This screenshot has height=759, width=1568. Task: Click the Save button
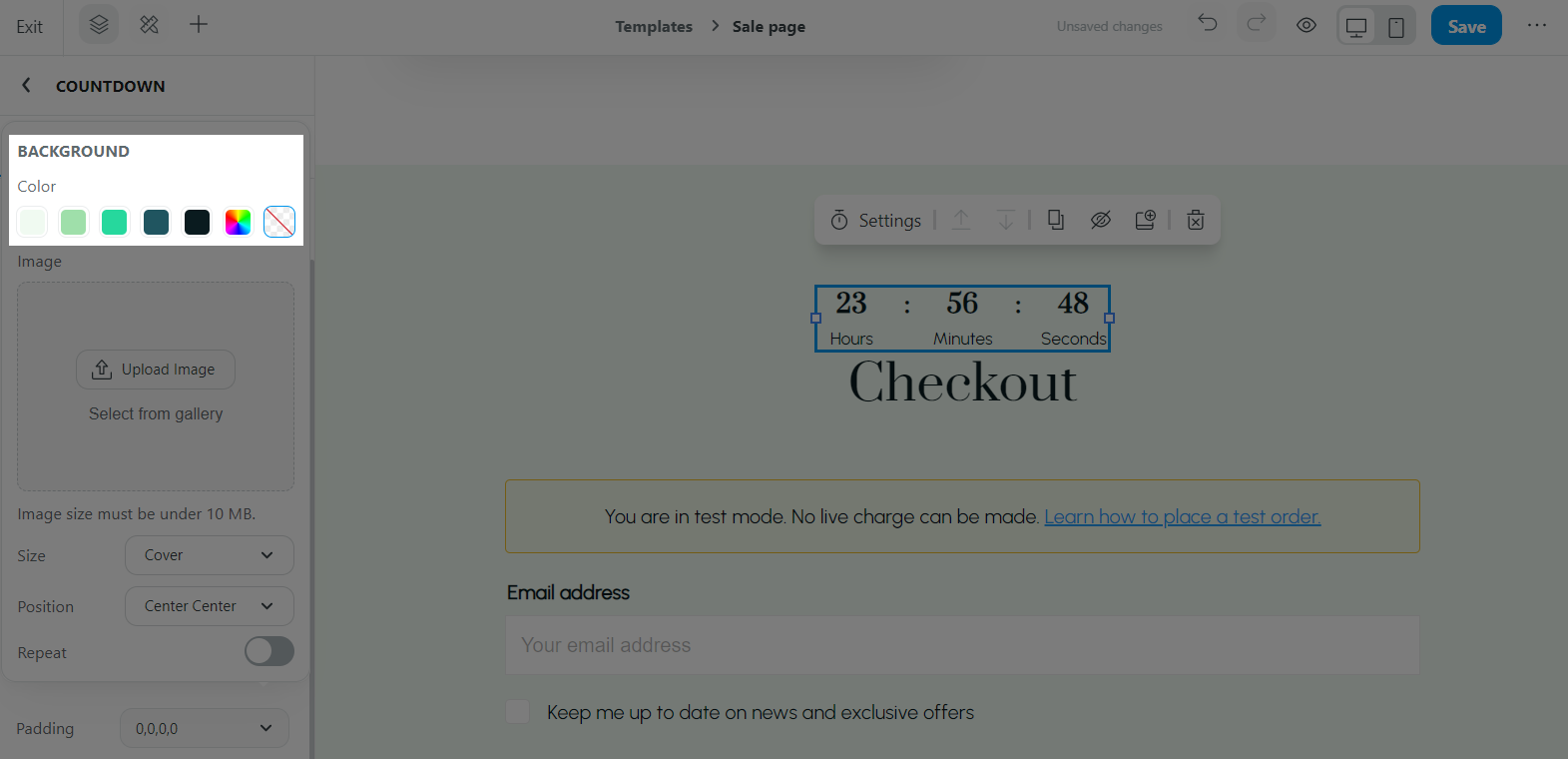[x=1466, y=26]
